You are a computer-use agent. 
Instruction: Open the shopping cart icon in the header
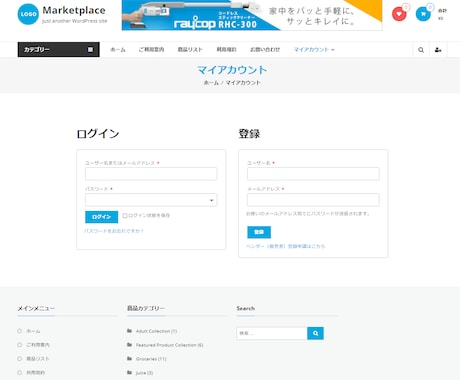[x=423, y=14]
